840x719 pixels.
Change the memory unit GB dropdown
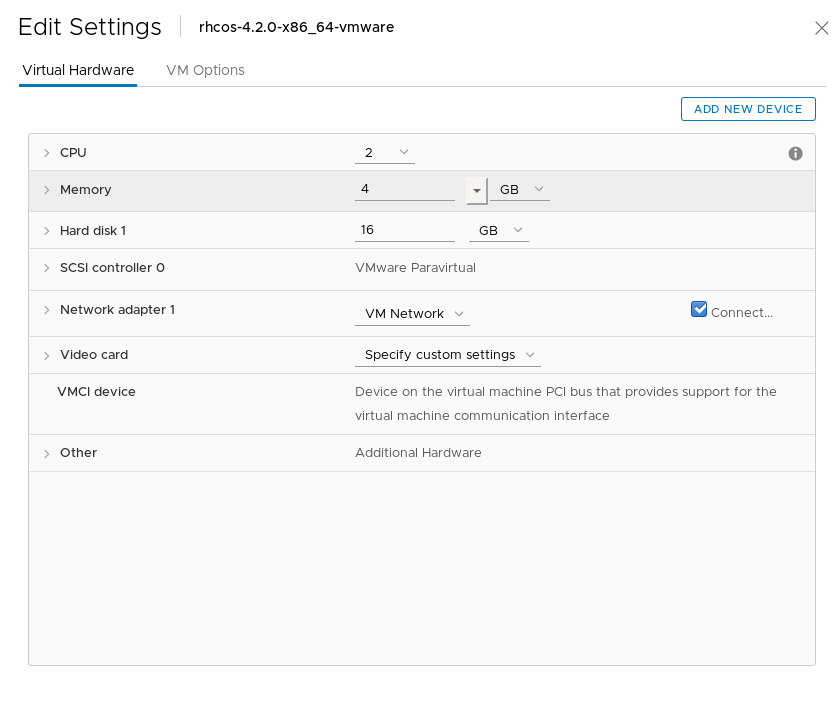click(520, 190)
